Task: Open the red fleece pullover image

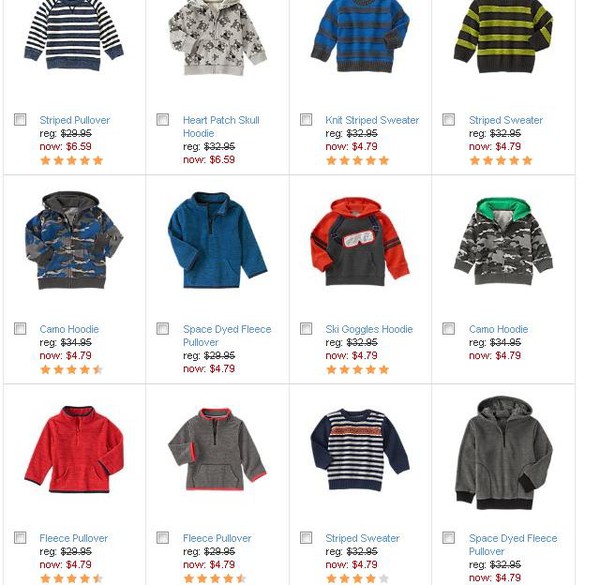Action: (x=74, y=449)
